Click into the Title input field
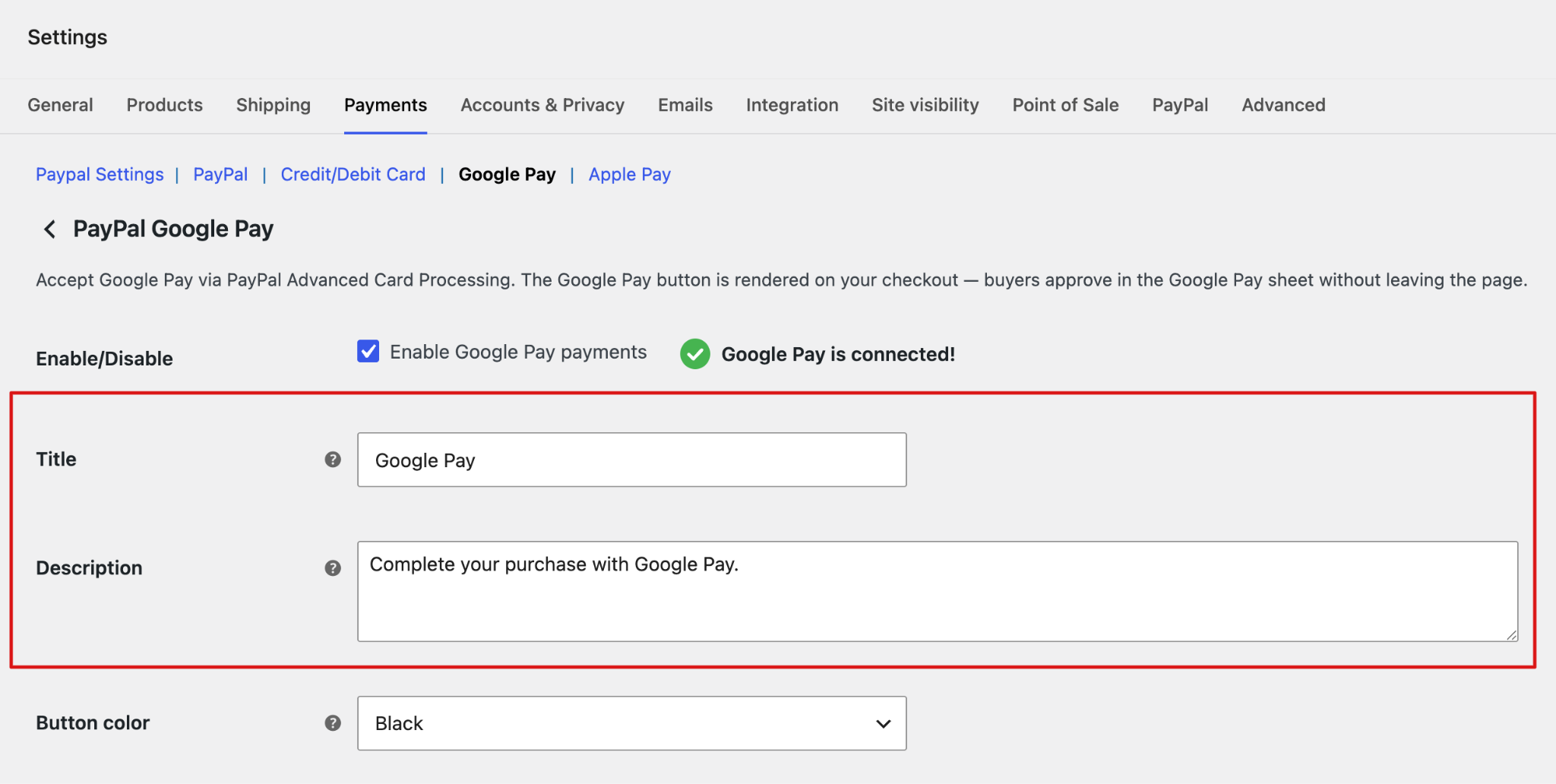The height and width of the screenshot is (784, 1556). pyautogui.click(x=632, y=460)
